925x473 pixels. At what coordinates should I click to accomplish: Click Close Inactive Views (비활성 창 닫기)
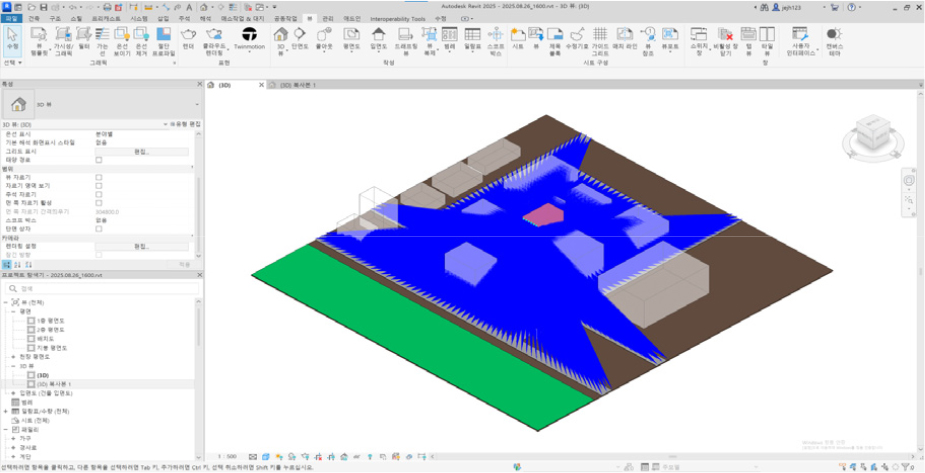pyautogui.click(x=725, y=41)
